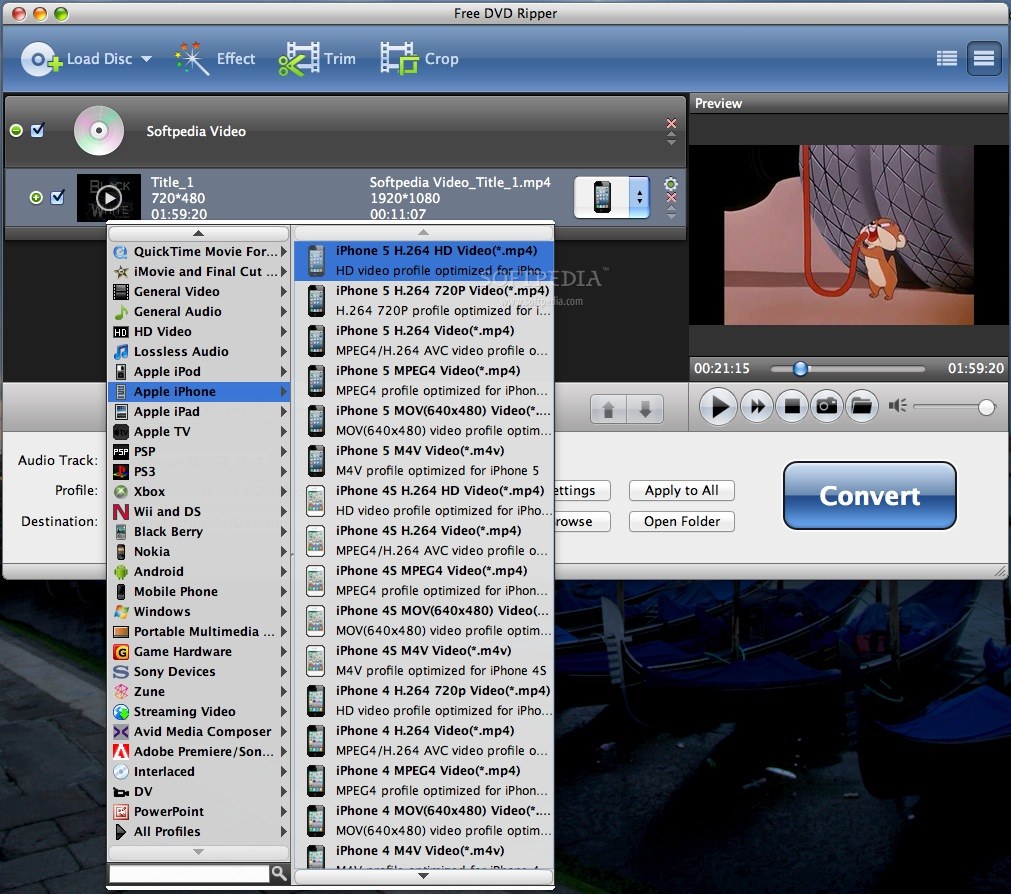Click the Browse button beside Destination

[581, 521]
